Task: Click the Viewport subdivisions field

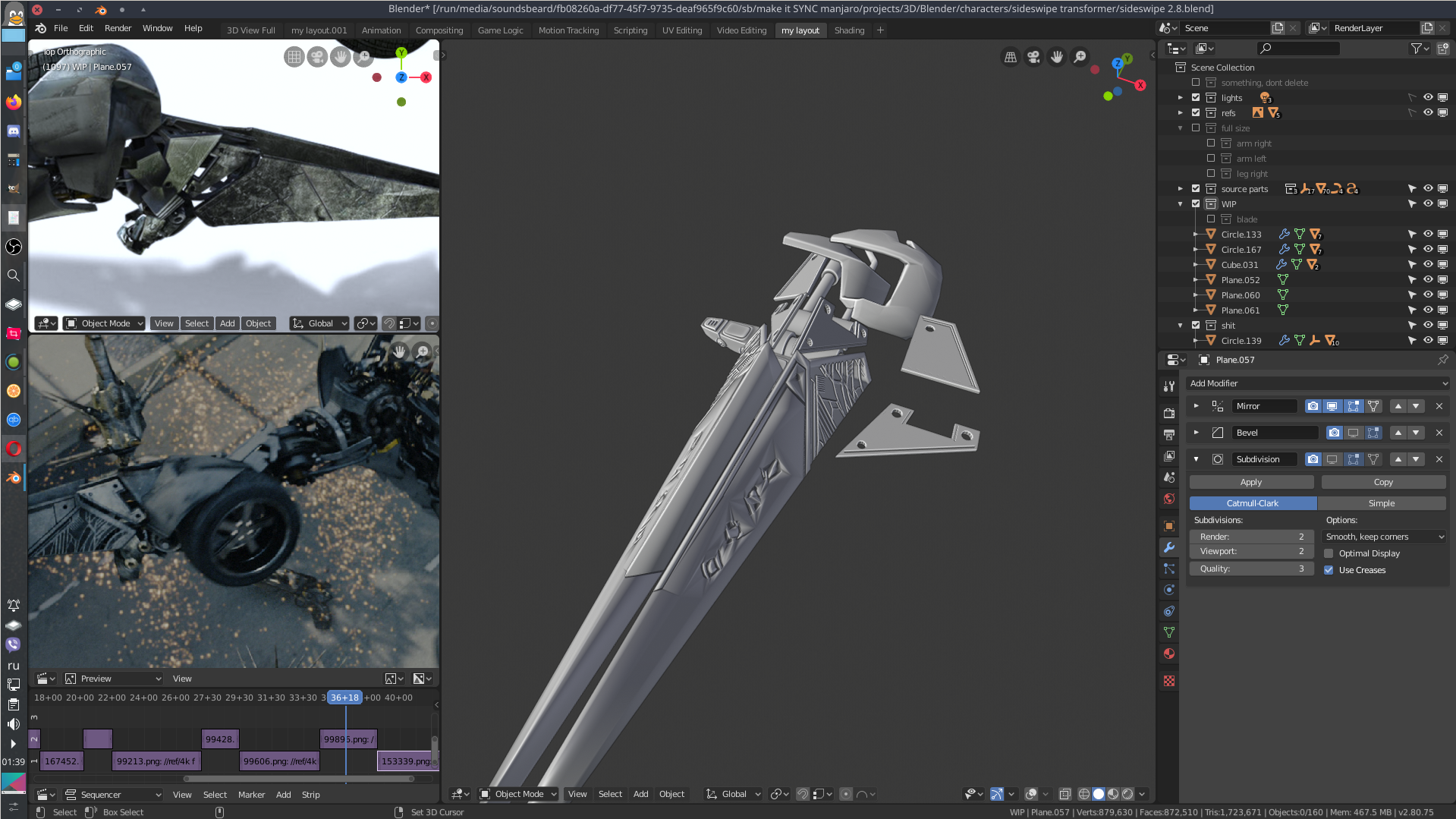Action: 1251,551
